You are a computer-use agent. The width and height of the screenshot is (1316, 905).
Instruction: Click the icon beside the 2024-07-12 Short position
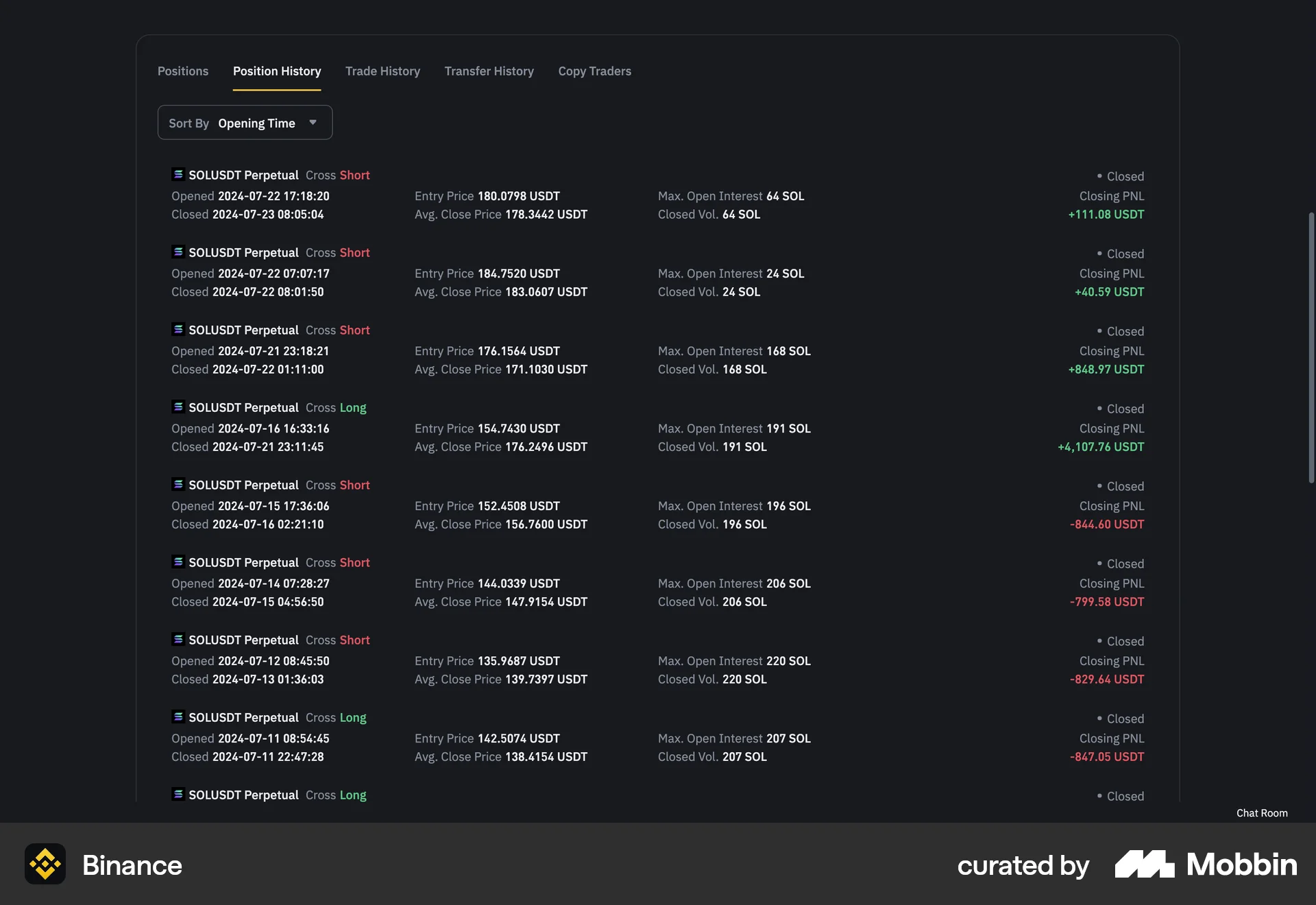pos(178,639)
